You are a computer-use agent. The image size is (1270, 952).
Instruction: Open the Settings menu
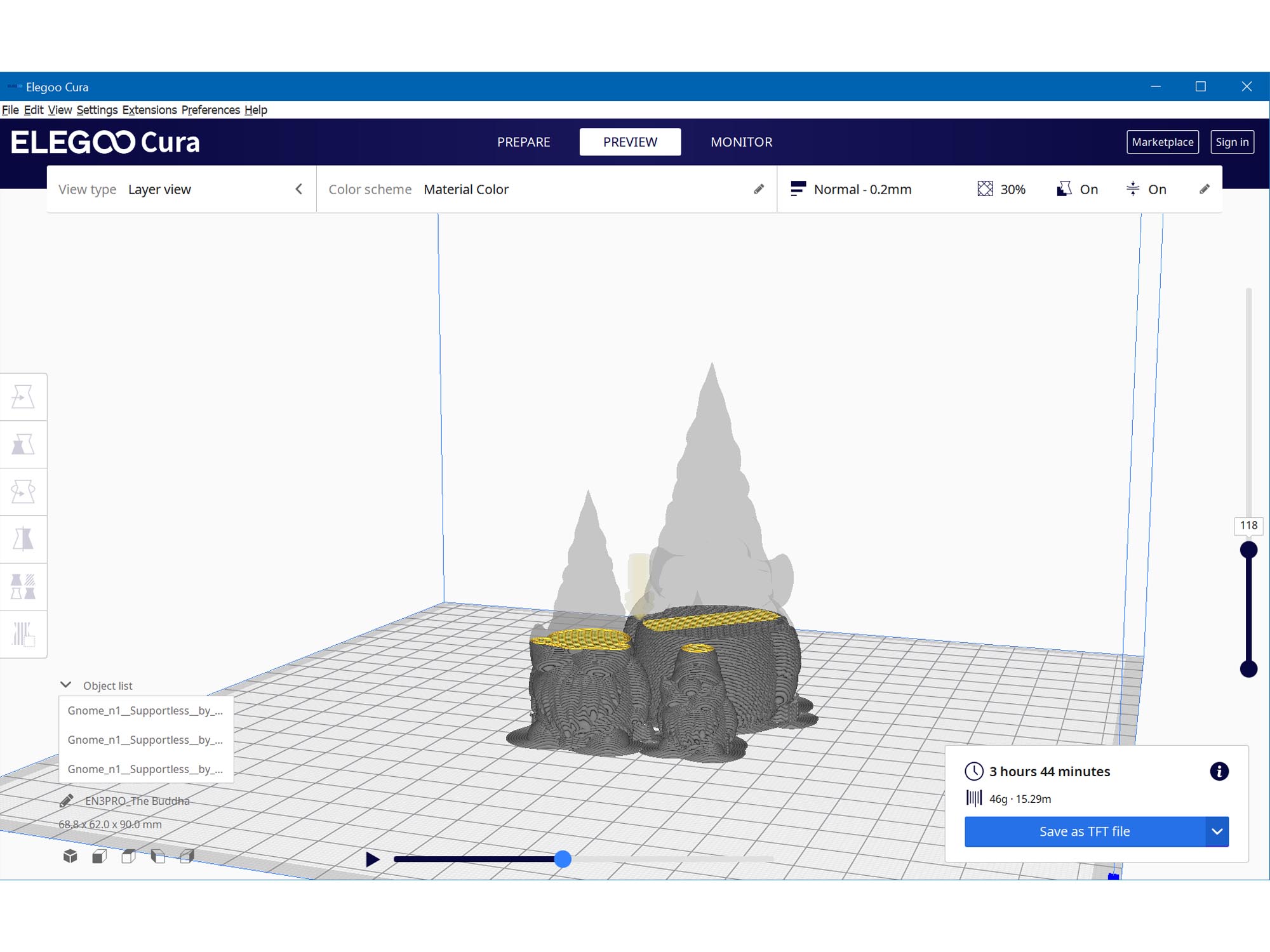[97, 110]
